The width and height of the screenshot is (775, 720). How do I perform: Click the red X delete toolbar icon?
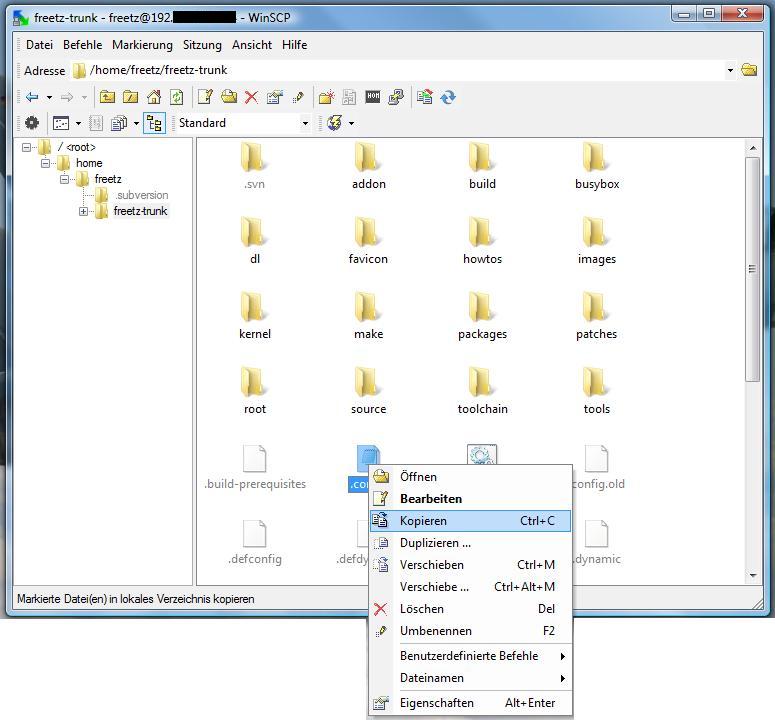tap(251, 97)
